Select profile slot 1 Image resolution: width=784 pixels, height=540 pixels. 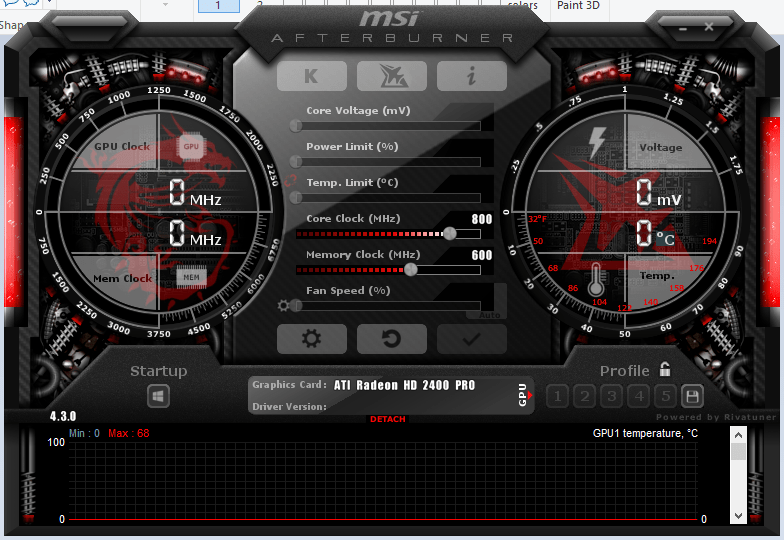click(558, 397)
